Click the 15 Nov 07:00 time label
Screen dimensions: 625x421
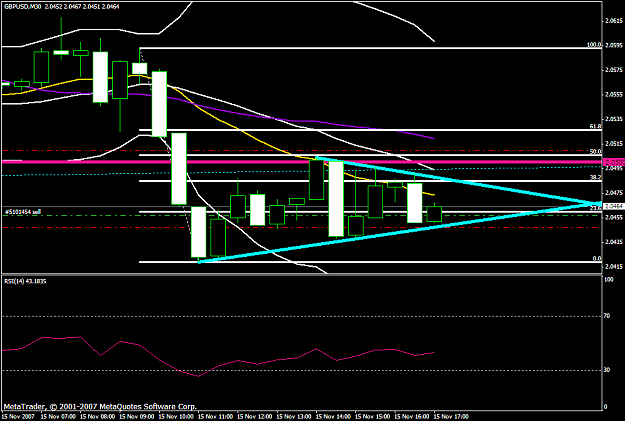click(57, 417)
